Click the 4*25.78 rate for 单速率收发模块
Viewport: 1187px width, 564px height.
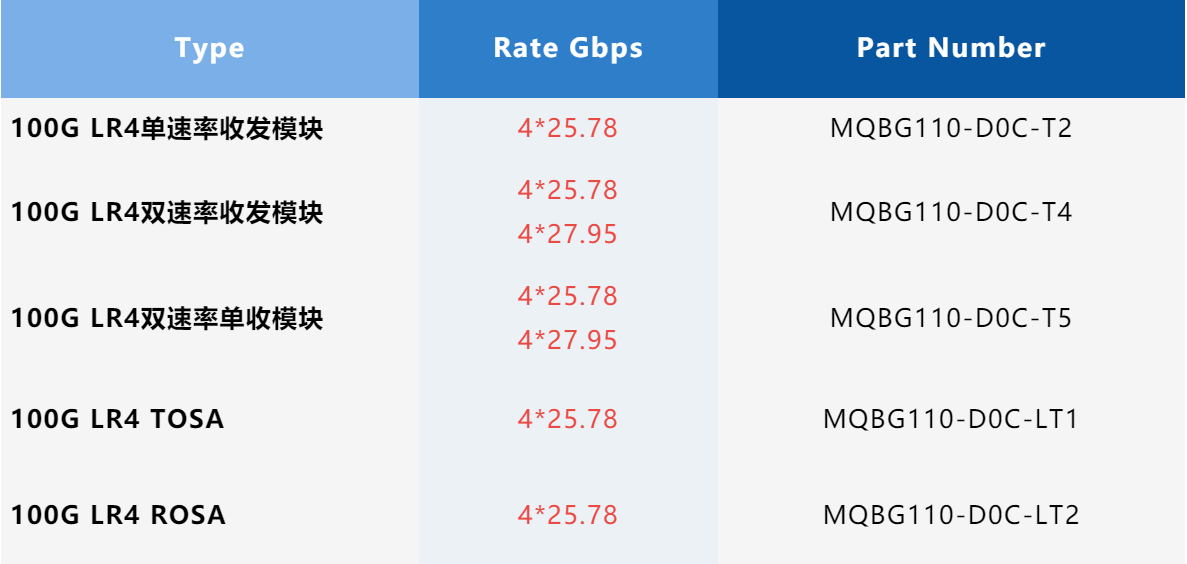coord(568,129)
